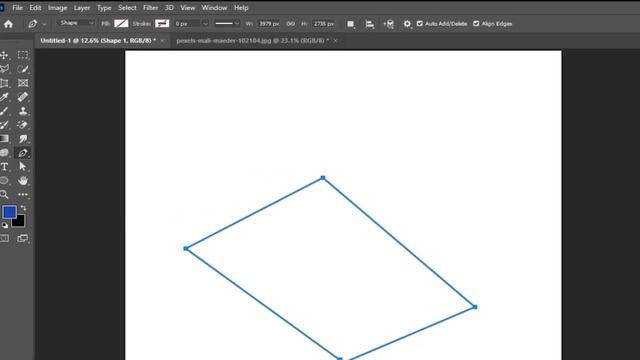Click the black background color swatch

coord(19,222)
